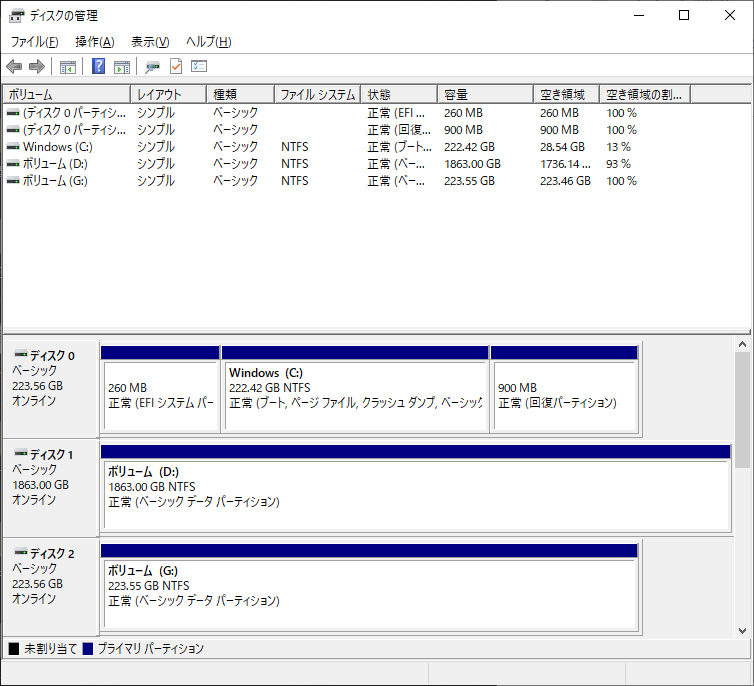Sort by the 種類 column header
Image resolution: width=754 pixels, height=686 pixels.
click(x=240, y=94)
